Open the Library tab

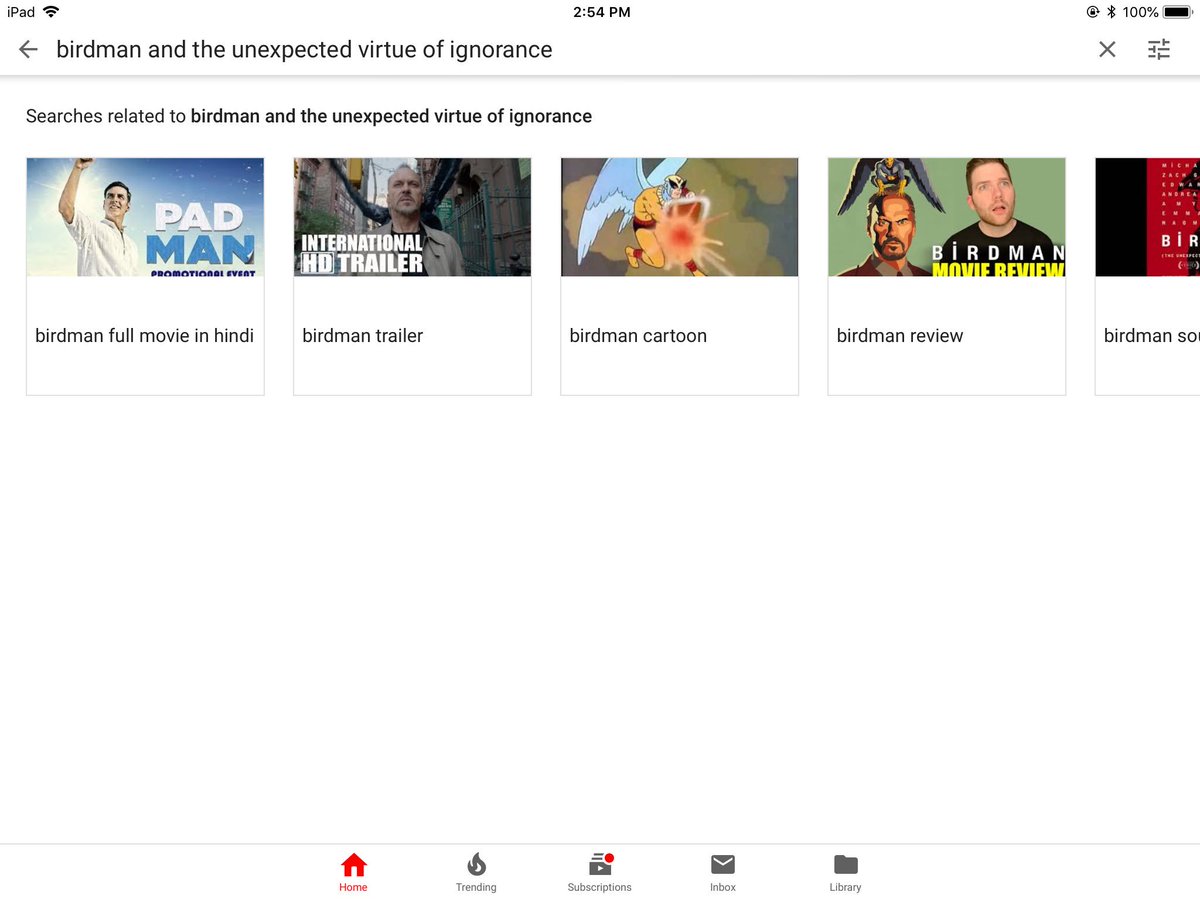[x=845, y=872]
